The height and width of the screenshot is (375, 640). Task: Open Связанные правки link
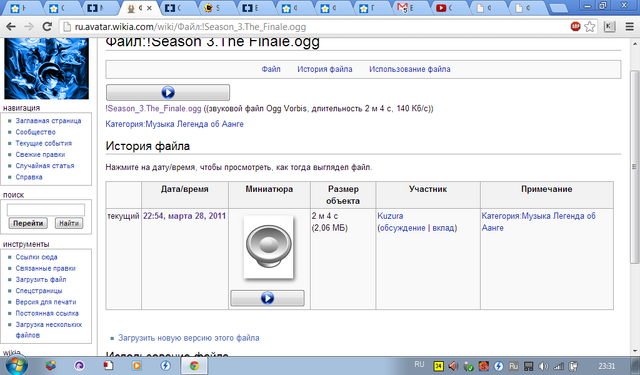pos(45,268)
